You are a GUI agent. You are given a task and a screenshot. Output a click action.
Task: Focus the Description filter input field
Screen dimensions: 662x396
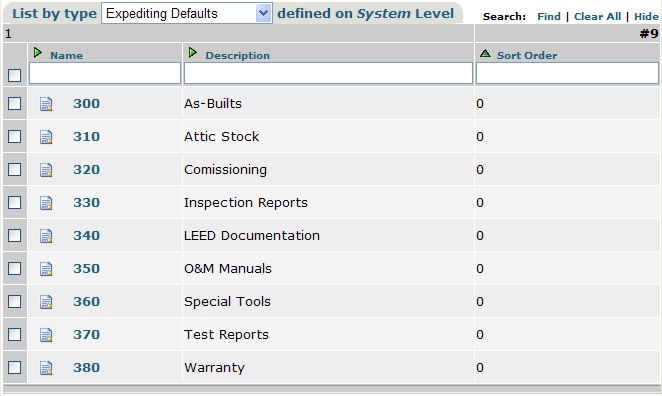(x=328, y=73)
